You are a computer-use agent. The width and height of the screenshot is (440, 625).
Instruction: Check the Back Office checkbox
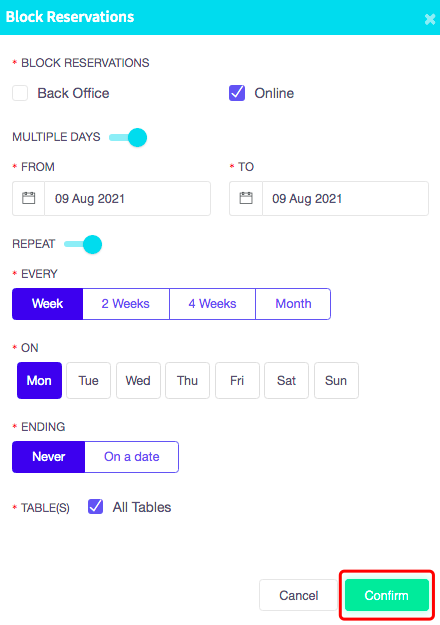click(20, 93)
